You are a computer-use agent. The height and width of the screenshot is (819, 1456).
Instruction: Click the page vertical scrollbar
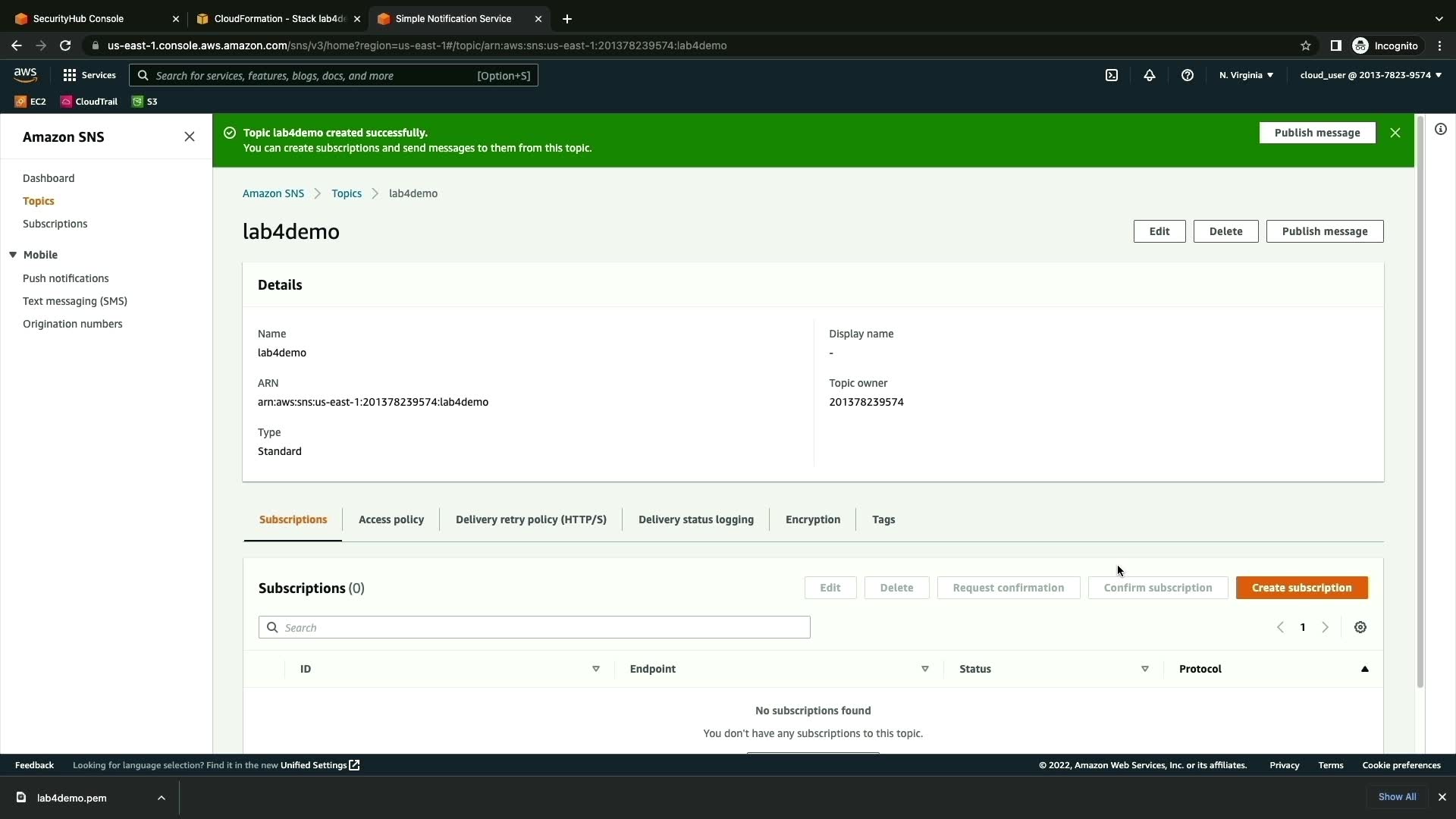[x=1420, y=402]
